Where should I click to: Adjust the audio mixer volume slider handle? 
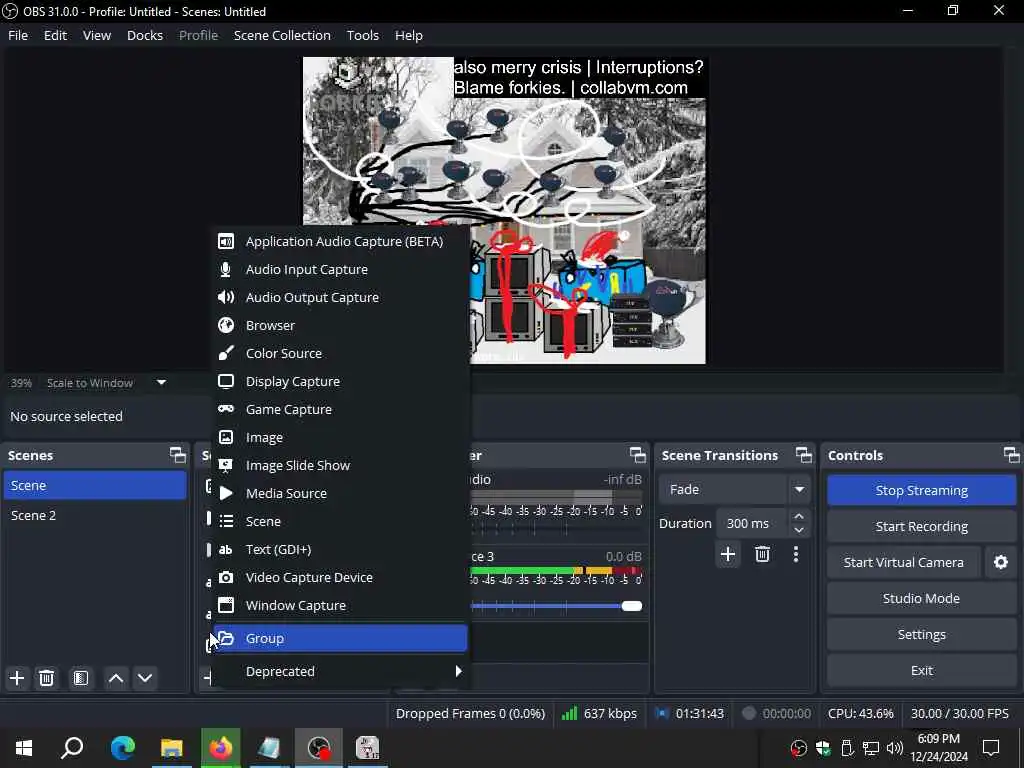[632, 606]
